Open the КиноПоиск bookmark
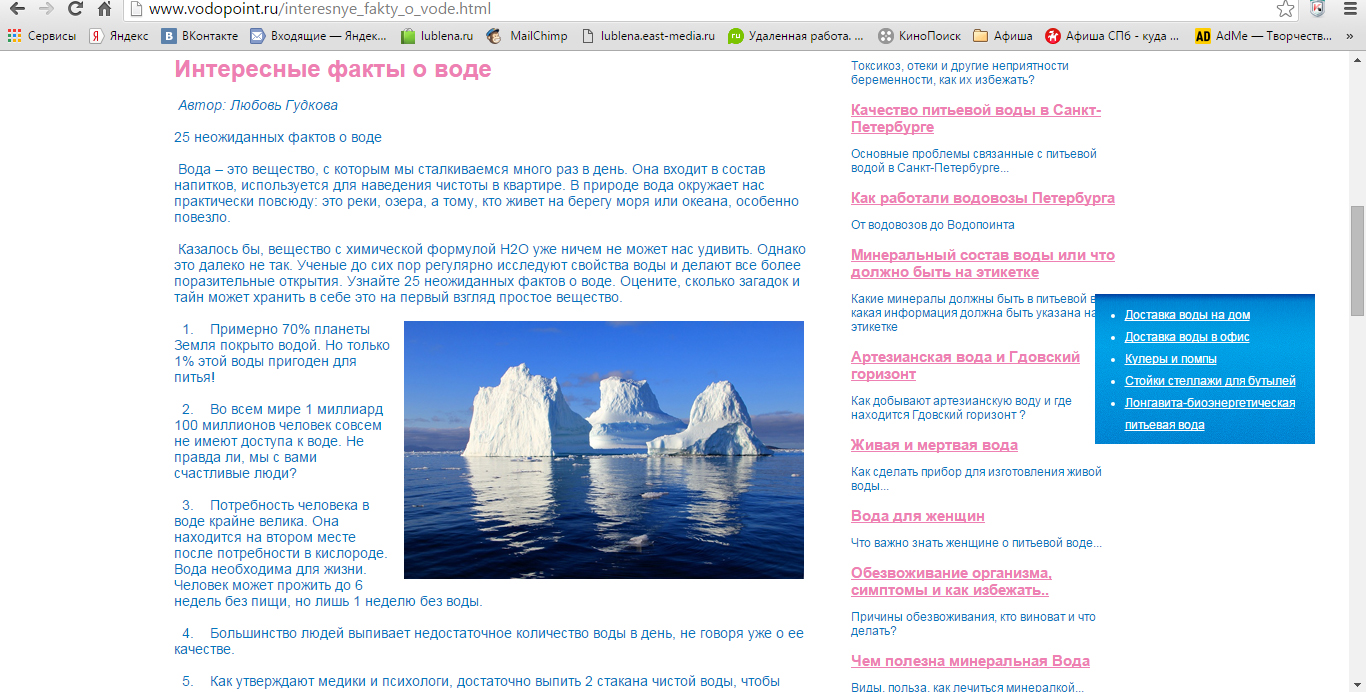Screen dimensions: 1366x692 click(x=919, y=36)
